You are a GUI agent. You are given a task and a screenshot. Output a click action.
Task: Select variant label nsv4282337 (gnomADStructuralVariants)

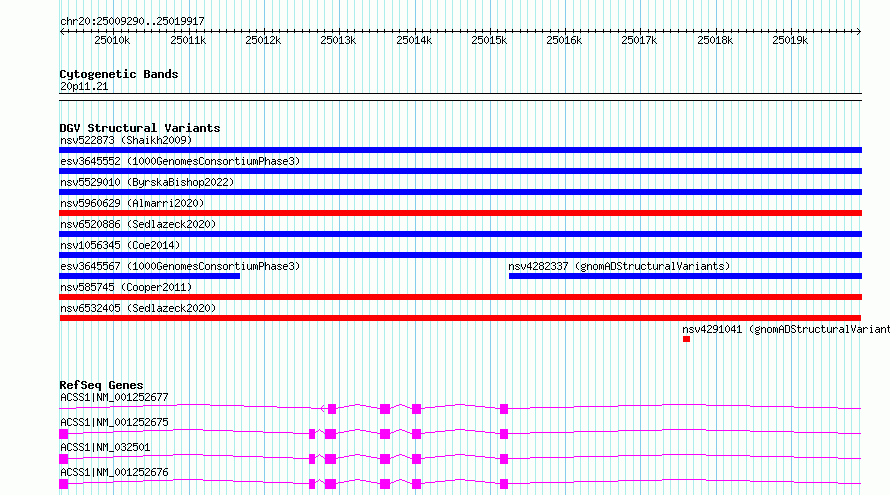619,266
